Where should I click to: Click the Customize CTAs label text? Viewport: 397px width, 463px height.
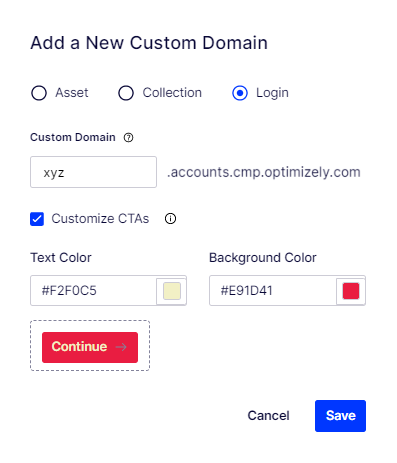(100, 219)
